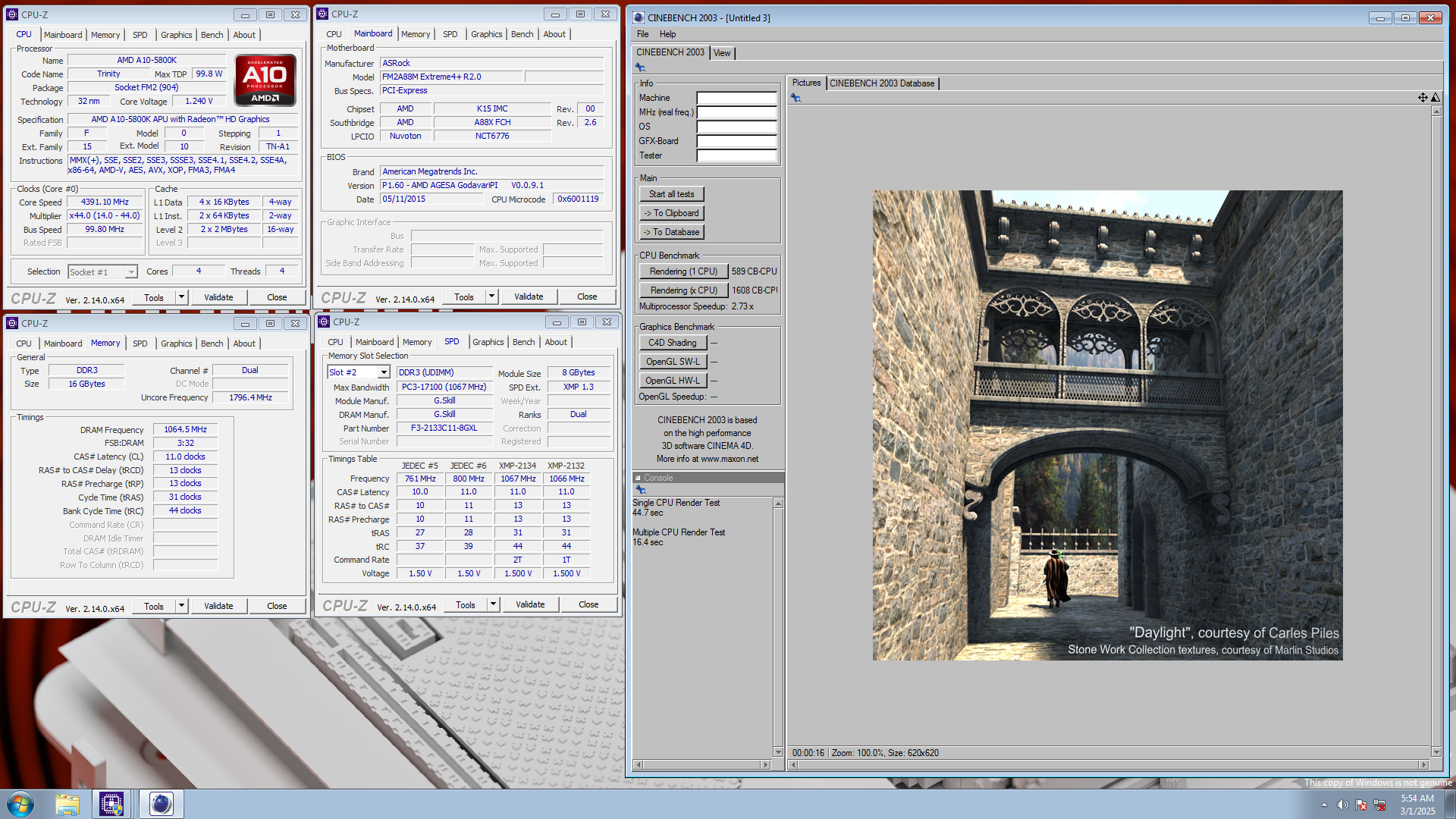1456x819 pixels.
Task: Open Graphics tab in the Memory window
Action: coord(176,344)
